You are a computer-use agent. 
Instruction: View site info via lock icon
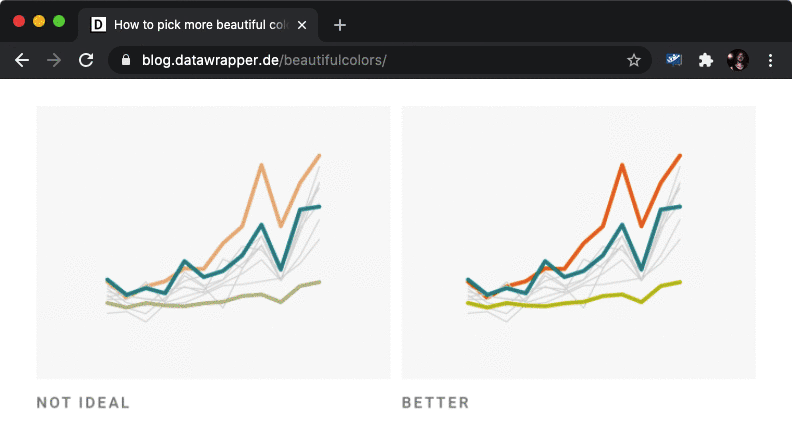pyautogui.click(x=126, y=60)
